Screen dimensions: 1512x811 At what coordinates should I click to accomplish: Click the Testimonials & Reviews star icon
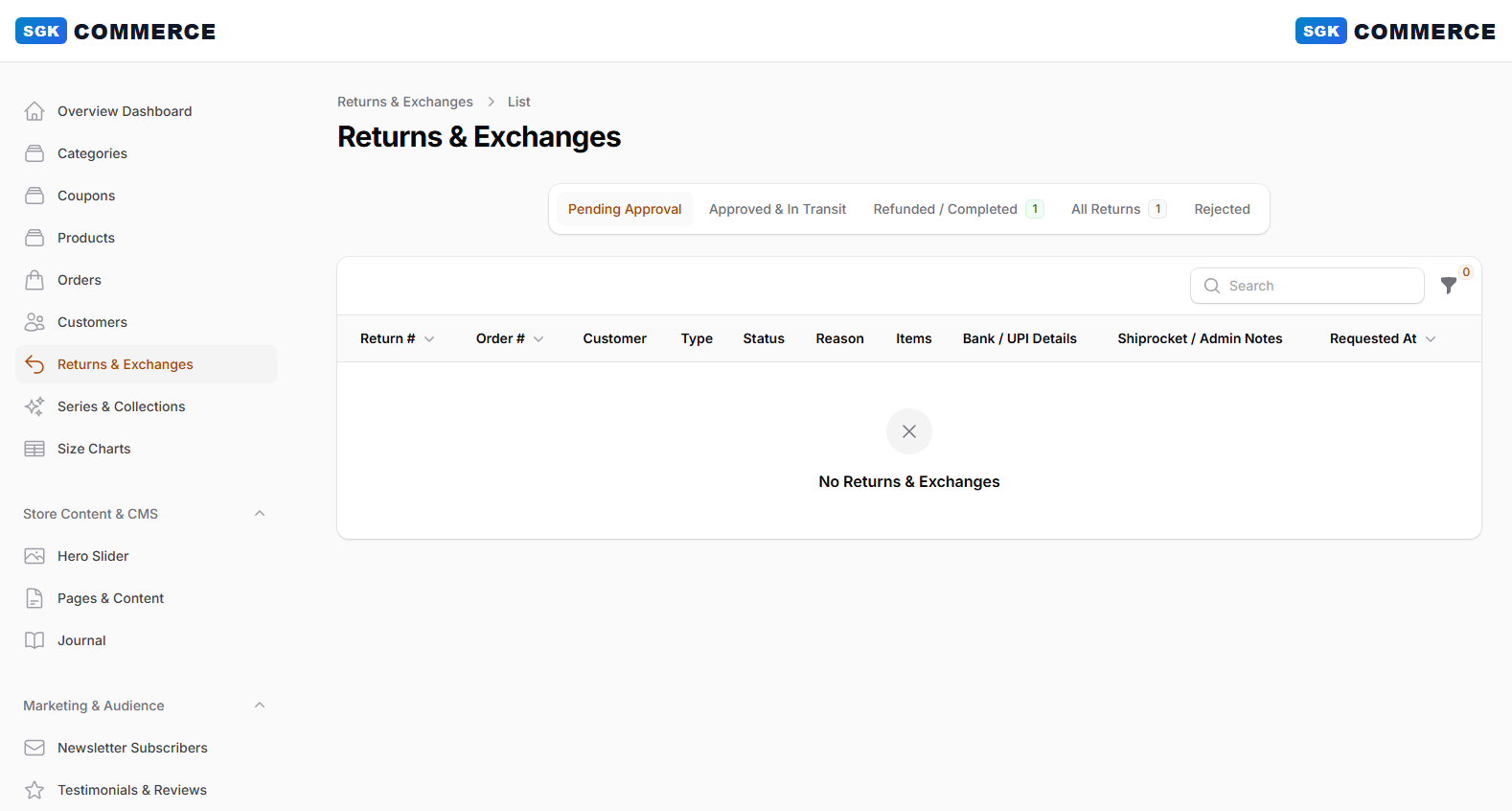[x=34, y=790]
